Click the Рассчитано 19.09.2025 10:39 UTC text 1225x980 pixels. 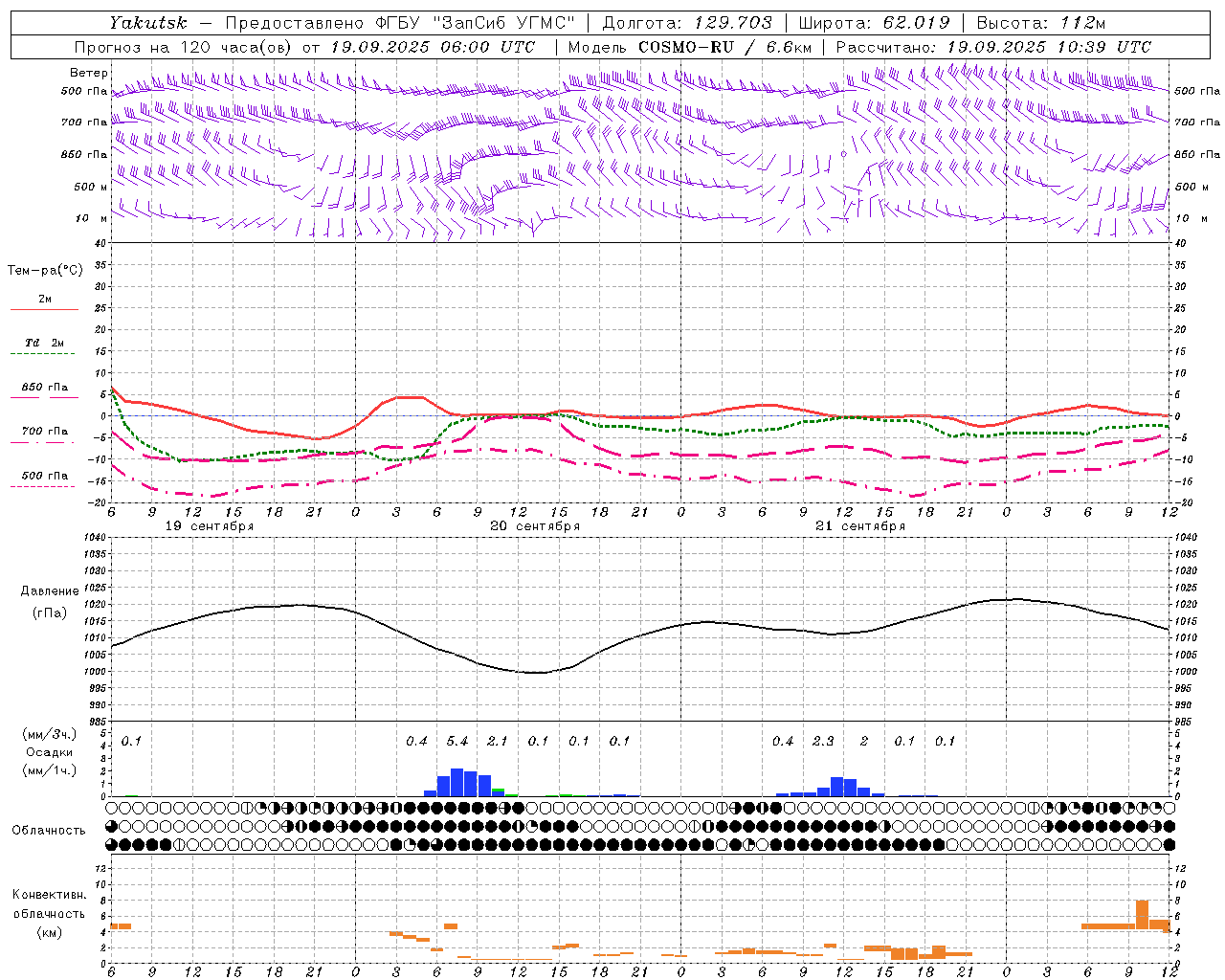pyautogui.click(x=993, y=46)
